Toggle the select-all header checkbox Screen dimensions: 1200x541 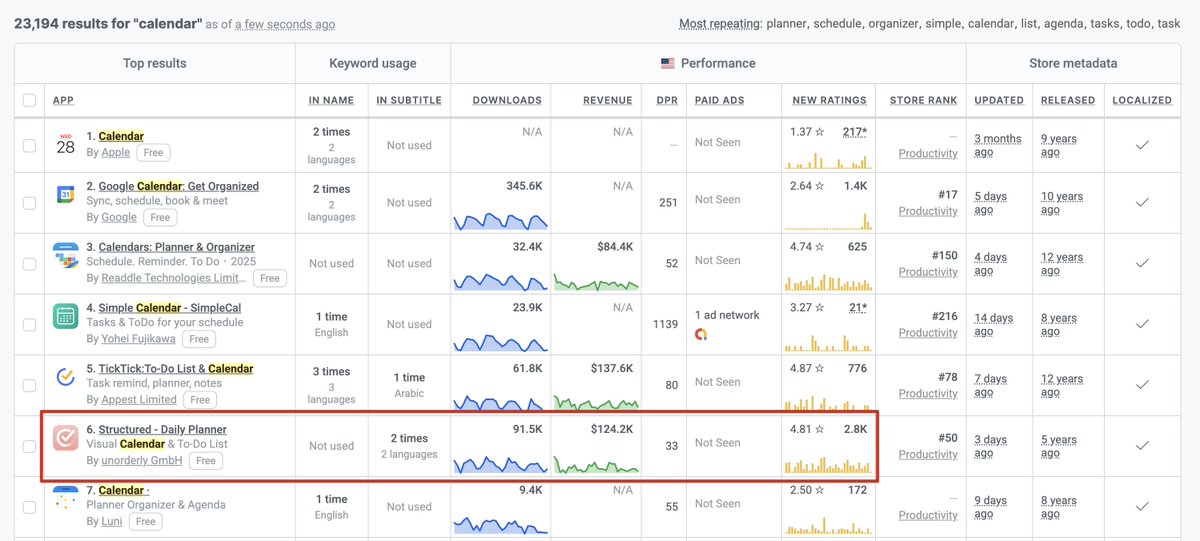[x=29, y=100]
